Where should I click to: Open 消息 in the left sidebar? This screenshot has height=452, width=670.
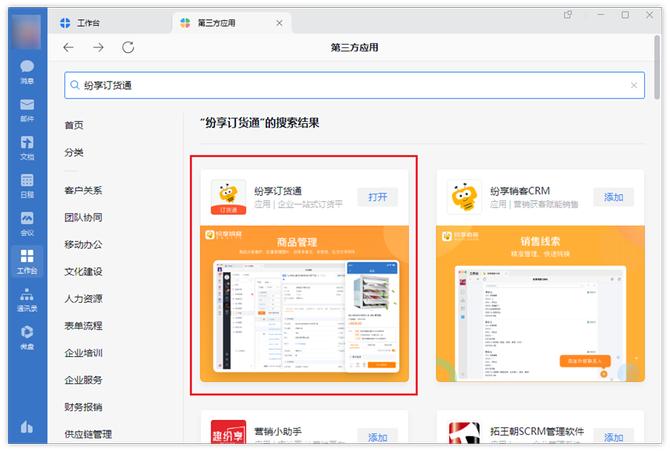click(27, 71)
